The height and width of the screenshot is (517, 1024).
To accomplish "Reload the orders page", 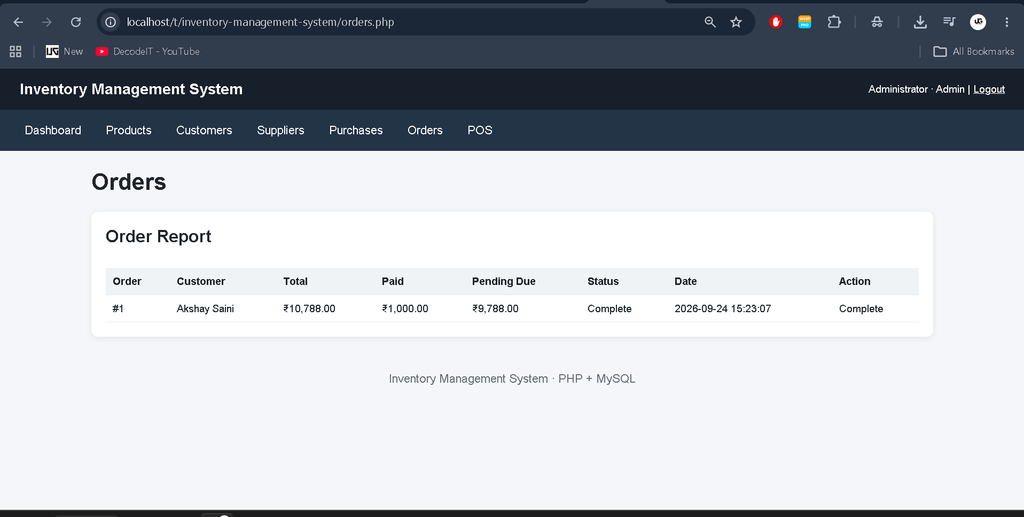I will click(76, 22).
